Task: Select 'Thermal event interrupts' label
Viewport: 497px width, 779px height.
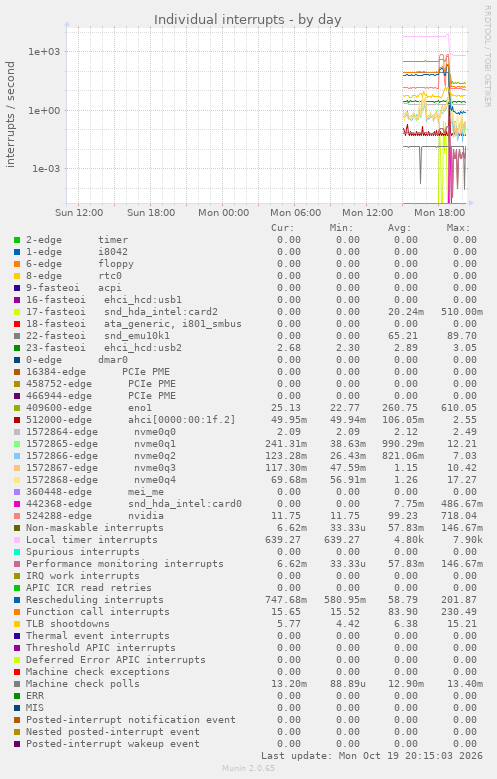Action: [x=98, y=636]
